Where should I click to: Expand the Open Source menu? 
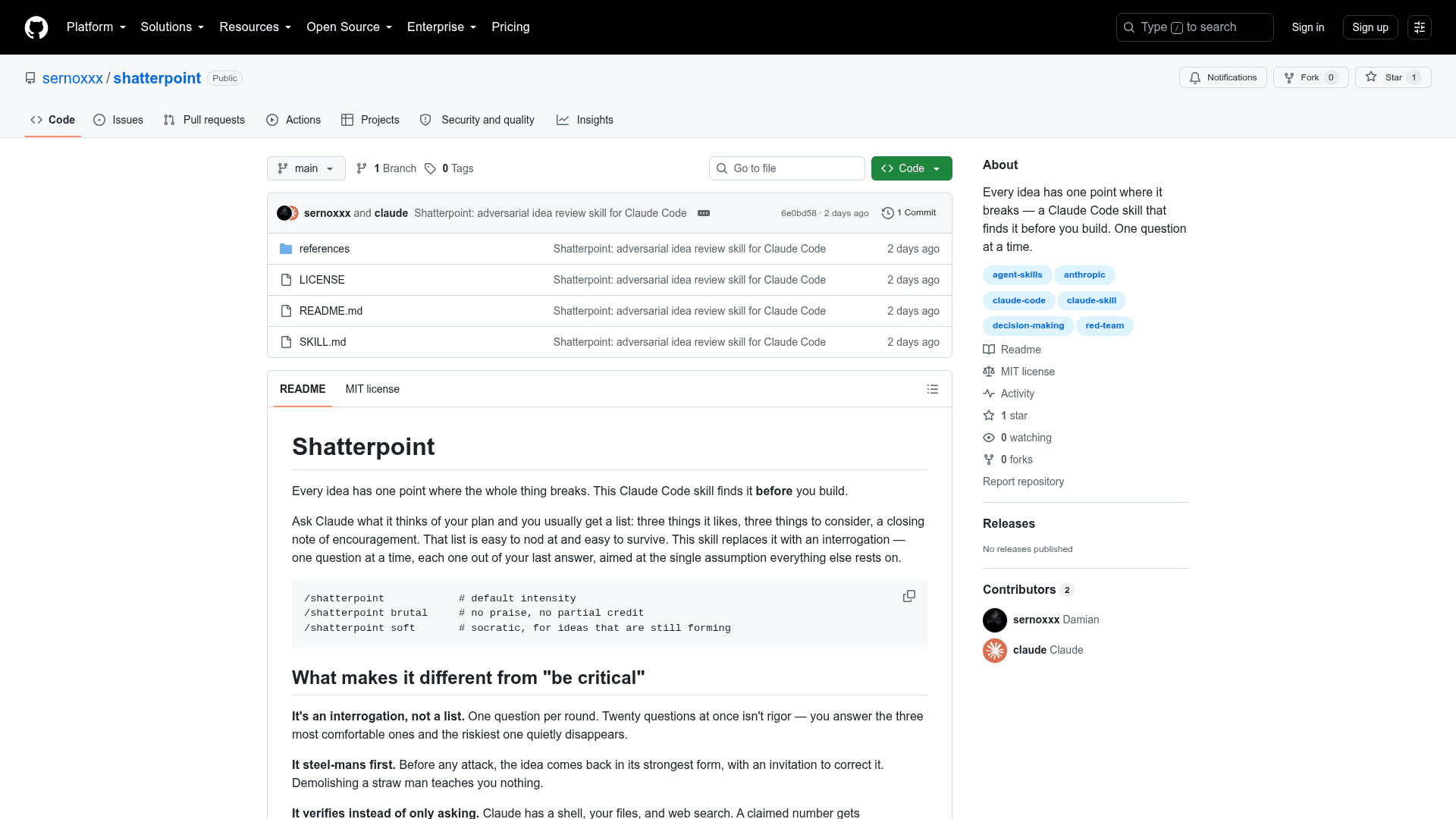(x=350, y=27)
